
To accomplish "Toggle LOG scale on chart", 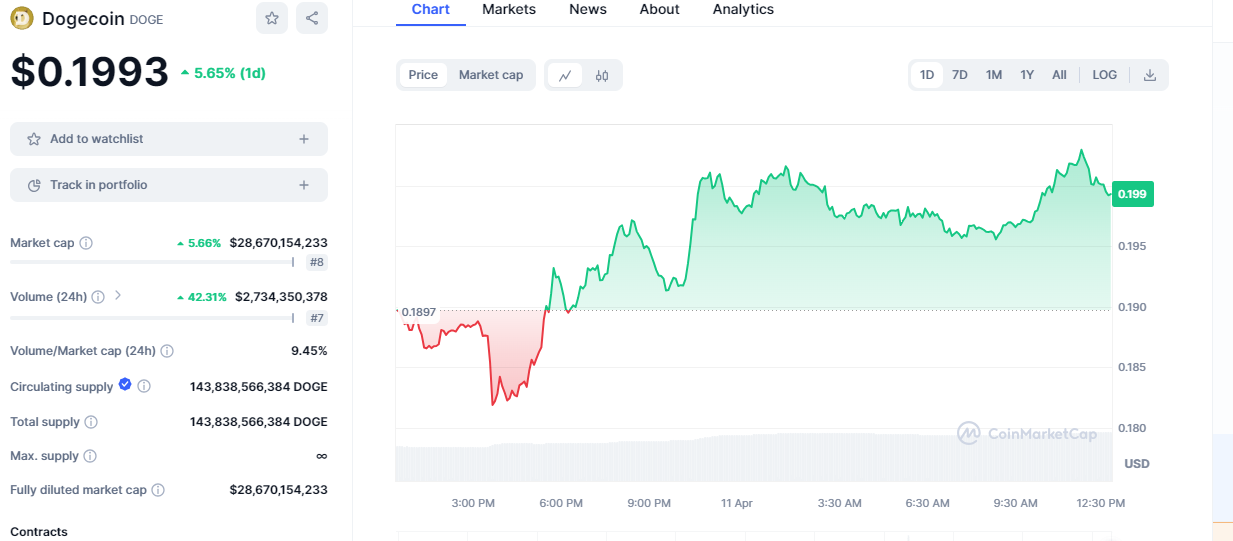I will [x=1105, y=75].
